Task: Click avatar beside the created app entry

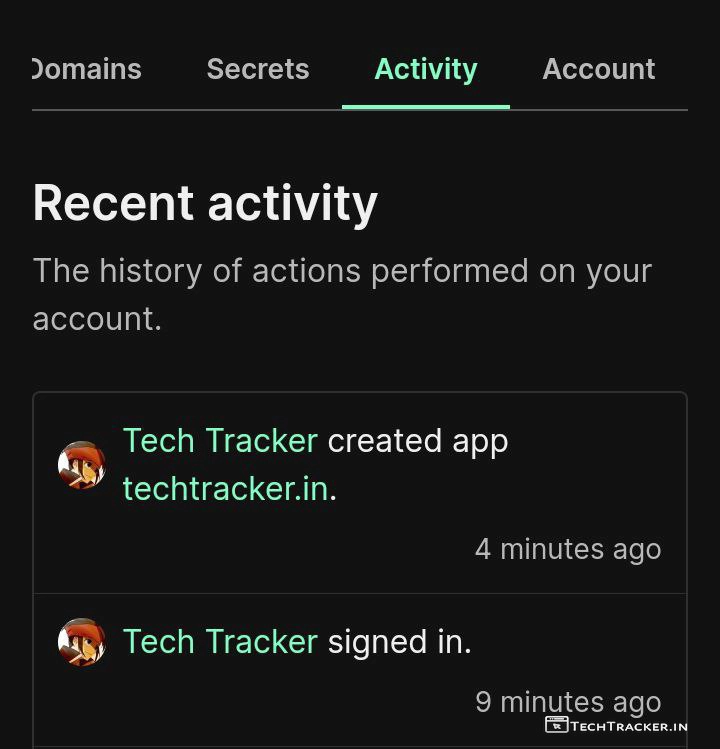Action: tap(82, 465)
